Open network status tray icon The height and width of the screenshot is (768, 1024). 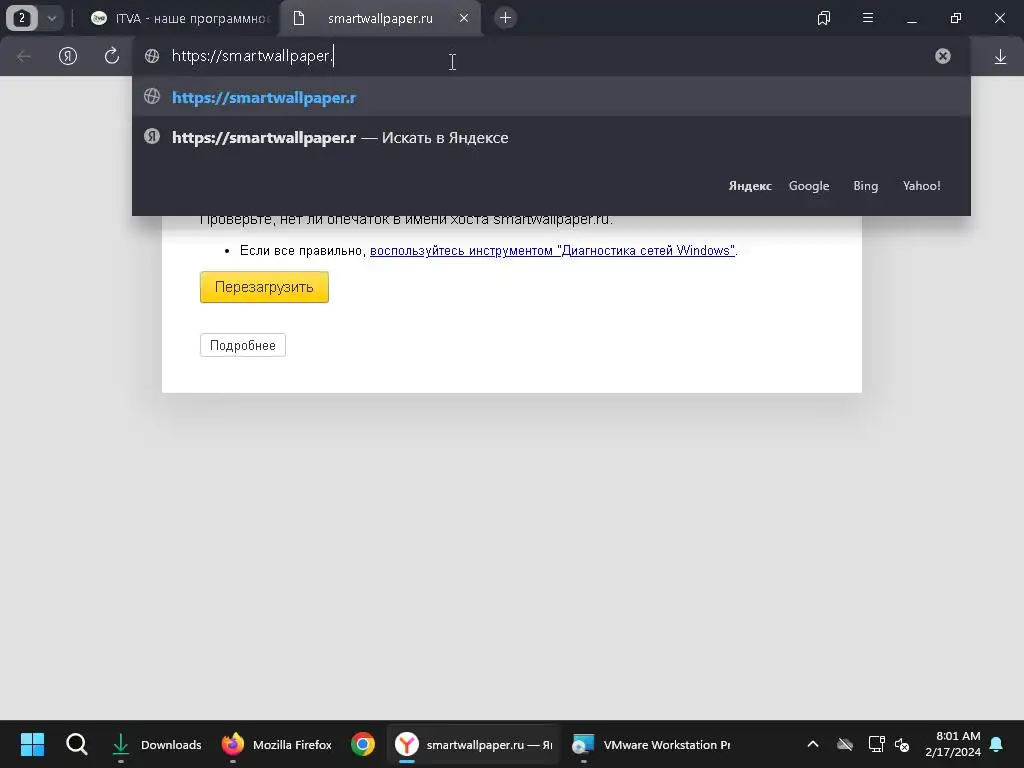876,744
